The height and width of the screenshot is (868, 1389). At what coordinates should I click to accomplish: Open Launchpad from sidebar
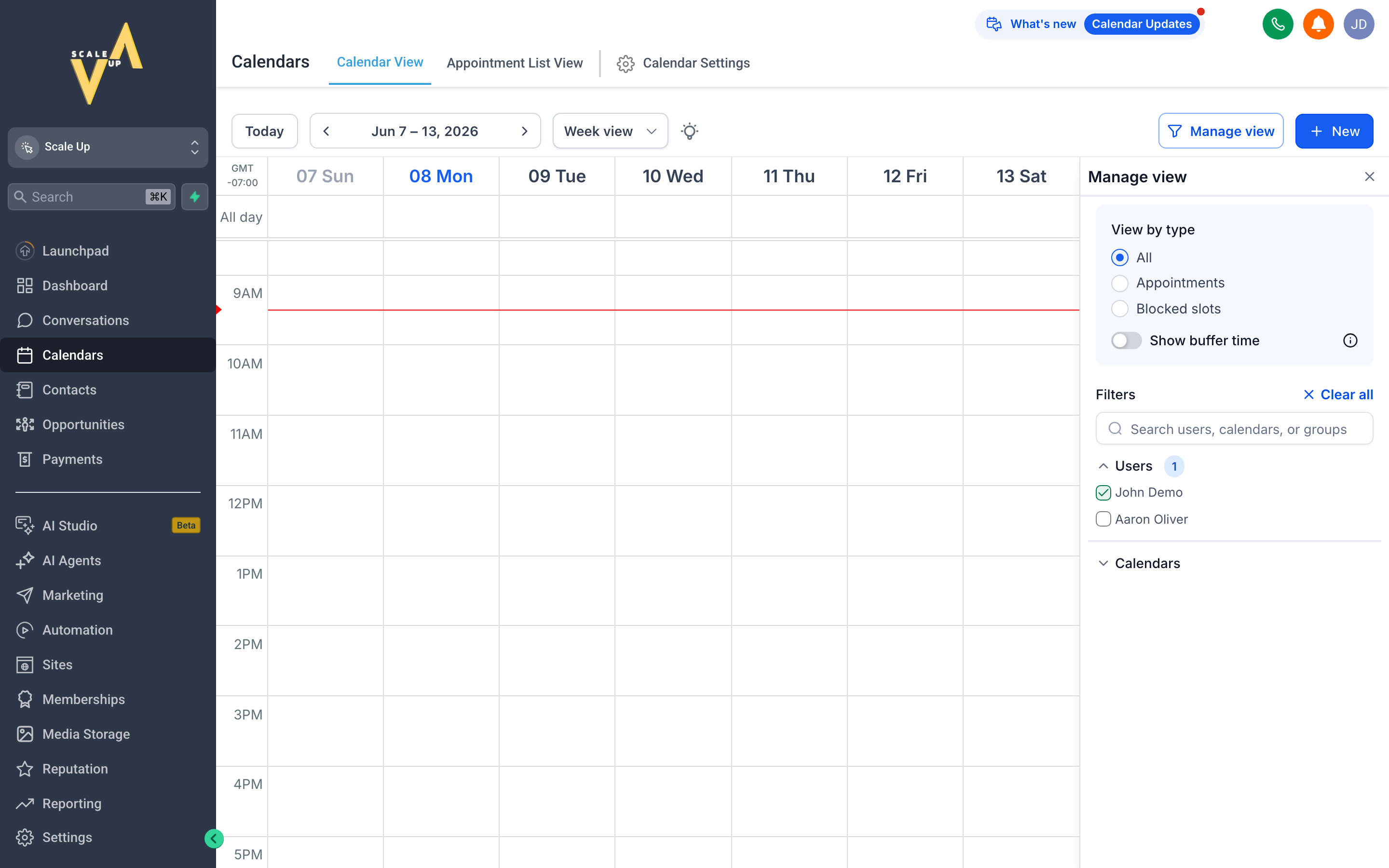[x=108, y=251]
